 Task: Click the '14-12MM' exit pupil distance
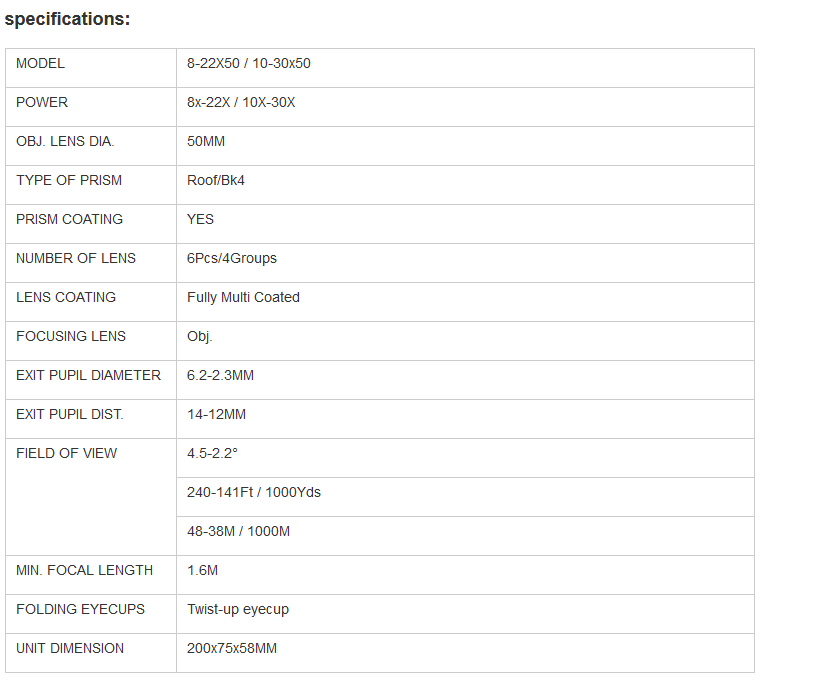216,415
